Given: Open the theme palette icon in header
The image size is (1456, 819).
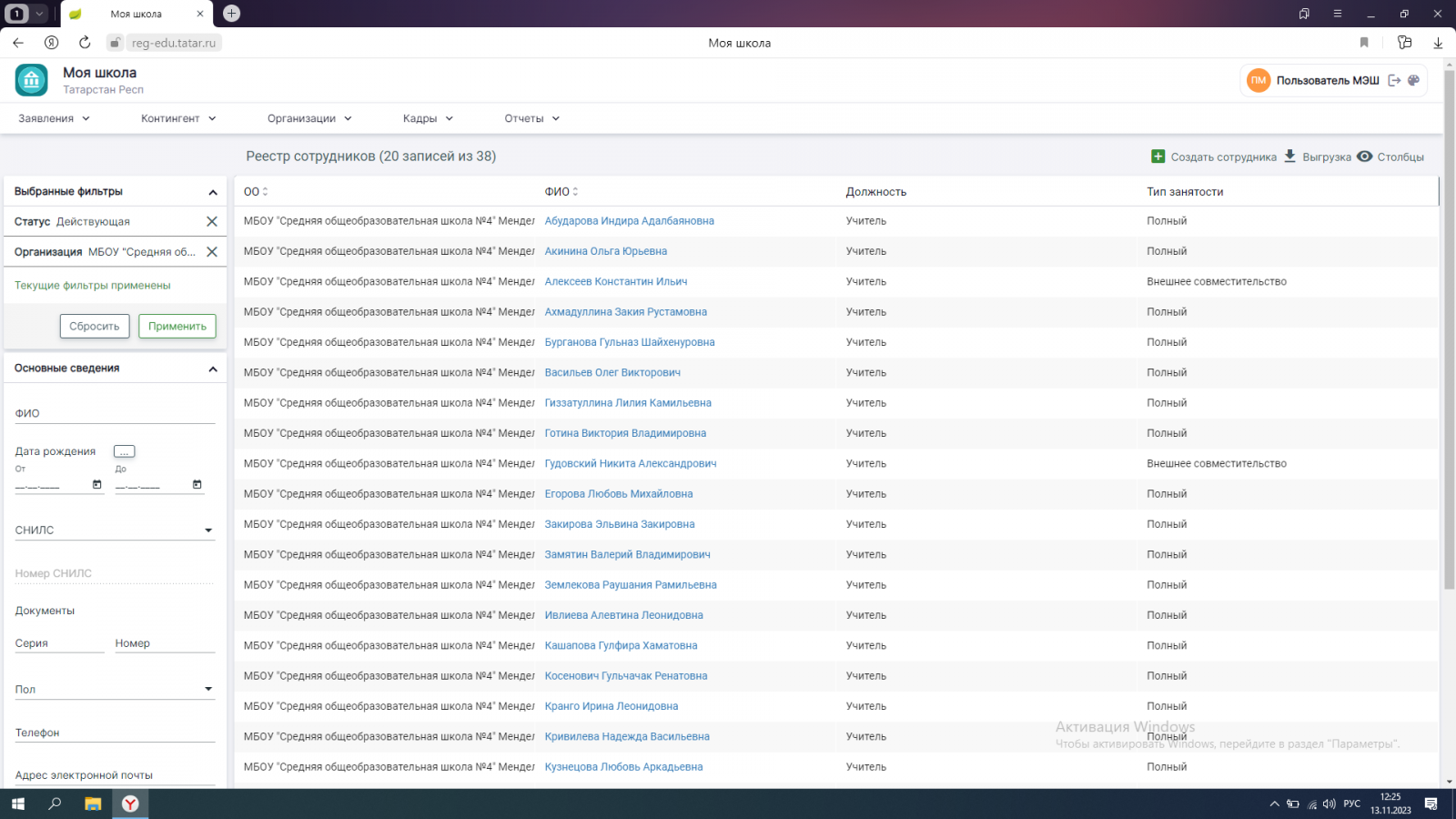Looking at the screenshot, I should (1413, 80).
